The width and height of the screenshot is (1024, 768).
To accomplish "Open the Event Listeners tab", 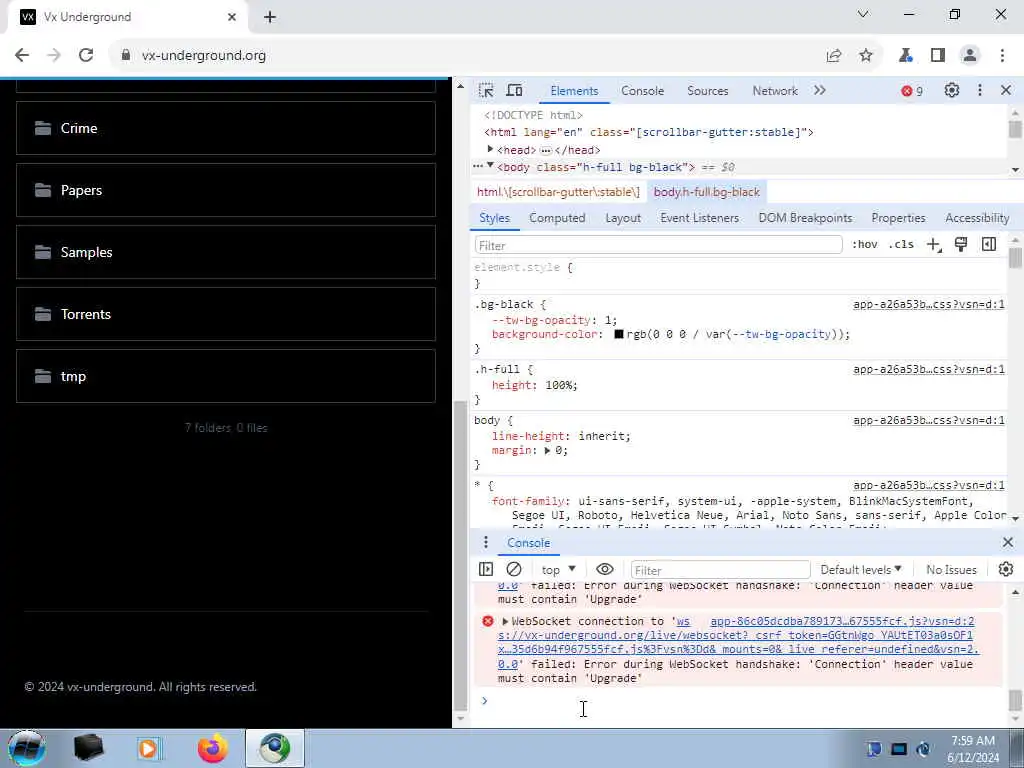I will click(x=699, y=218).
